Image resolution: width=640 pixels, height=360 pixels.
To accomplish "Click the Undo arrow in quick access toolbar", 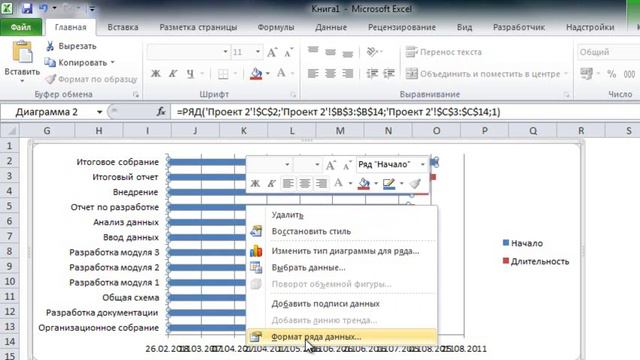I will click(x=44, y=8).
